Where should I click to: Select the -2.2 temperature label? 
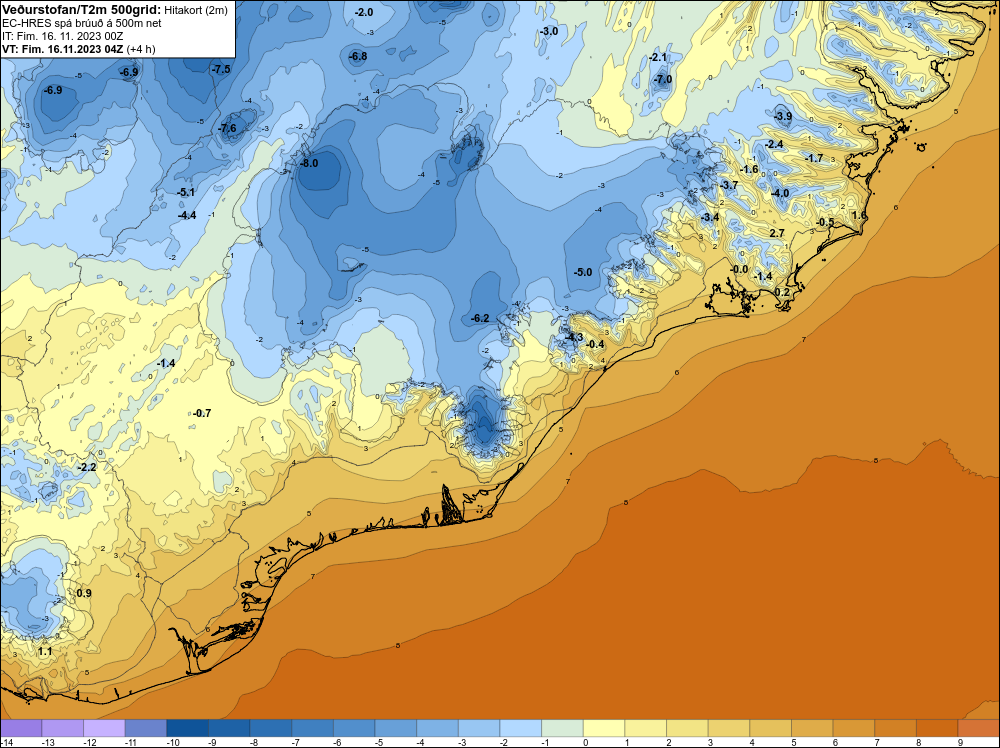(87, 467)
